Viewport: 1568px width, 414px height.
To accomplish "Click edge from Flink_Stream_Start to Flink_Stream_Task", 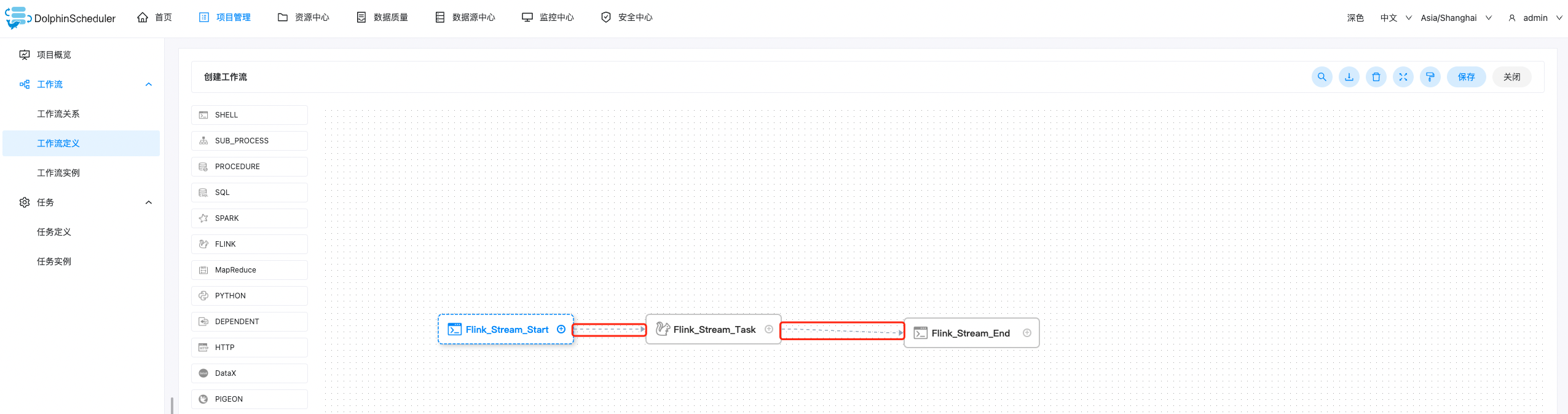I will 609,330.
